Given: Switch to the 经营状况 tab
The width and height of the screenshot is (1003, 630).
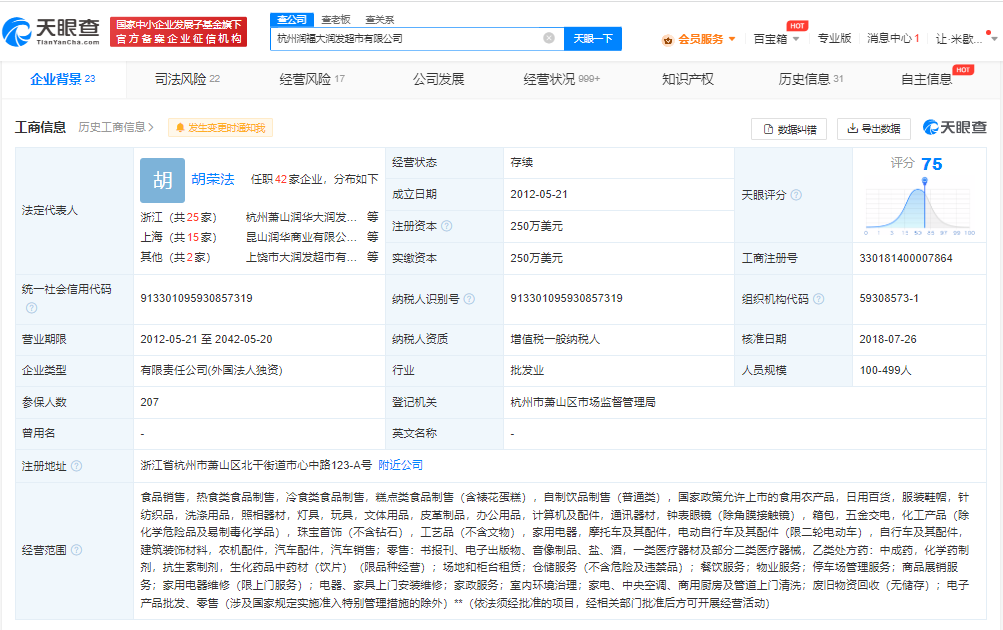Looking at the screenshot, I should pyautogui.click(x=562, y=79).
